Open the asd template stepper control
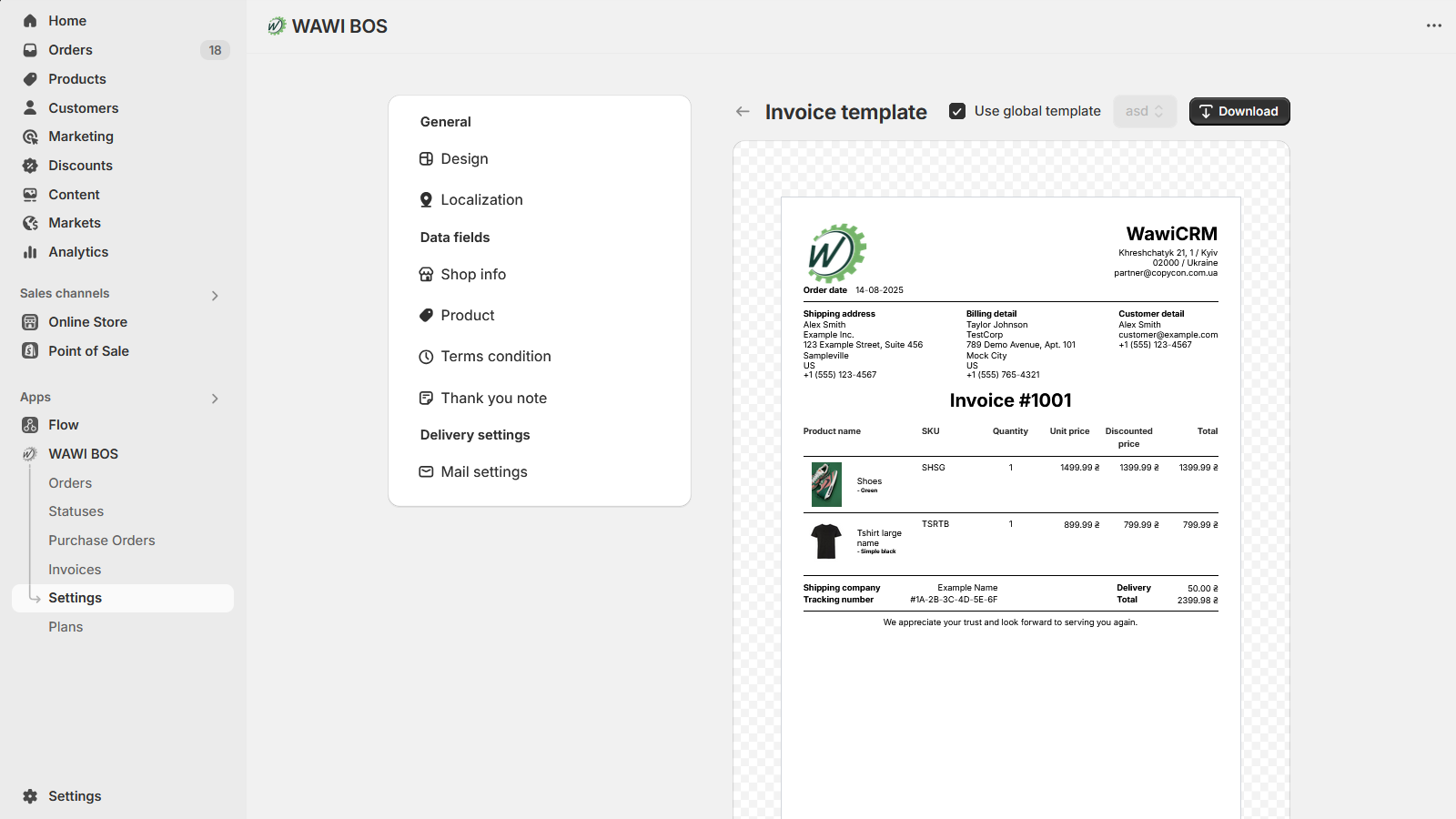1456x819 pixels. (x=1145, y=111)
